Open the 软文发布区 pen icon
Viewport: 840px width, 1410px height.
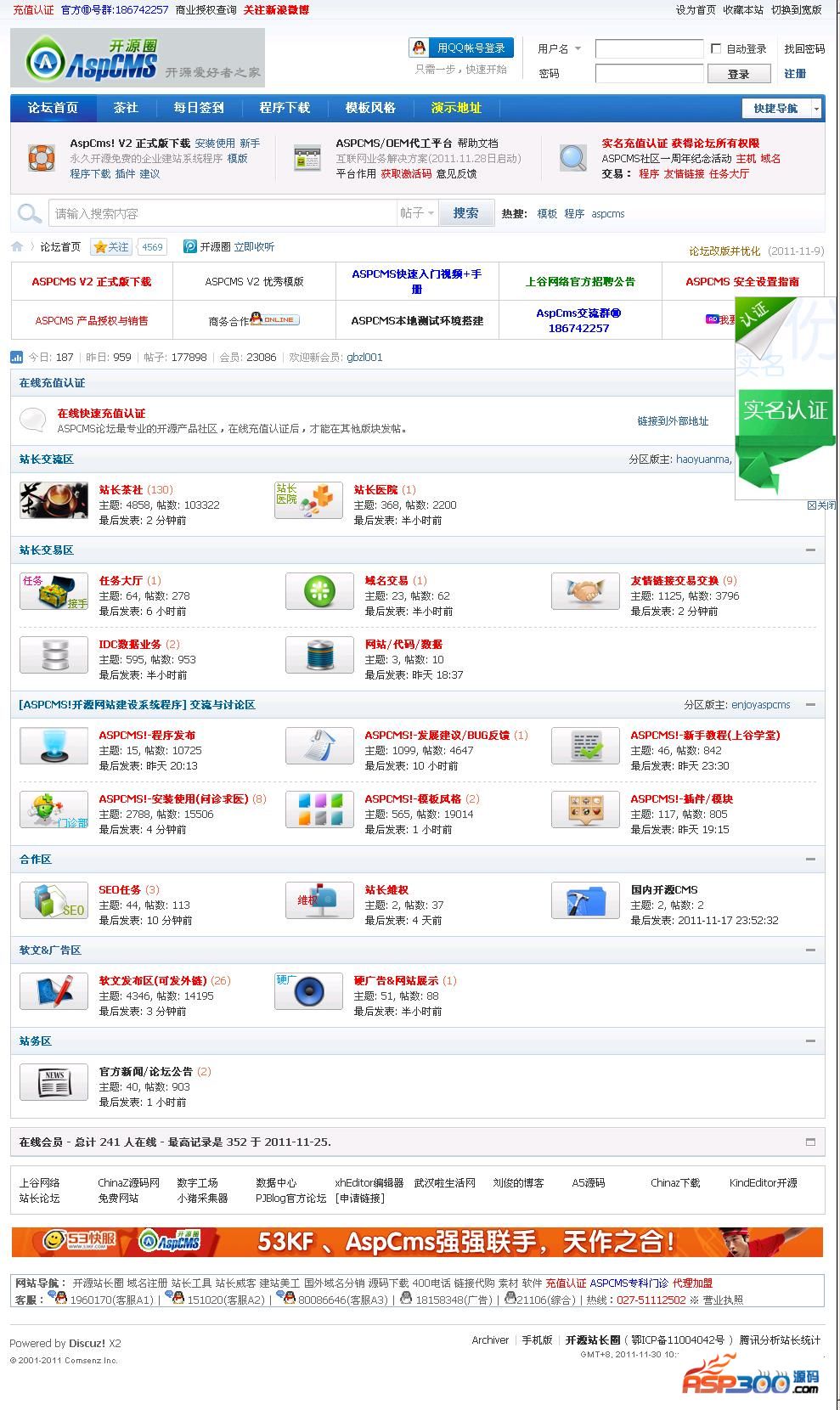pyautogui.click(x=54, y=991)
